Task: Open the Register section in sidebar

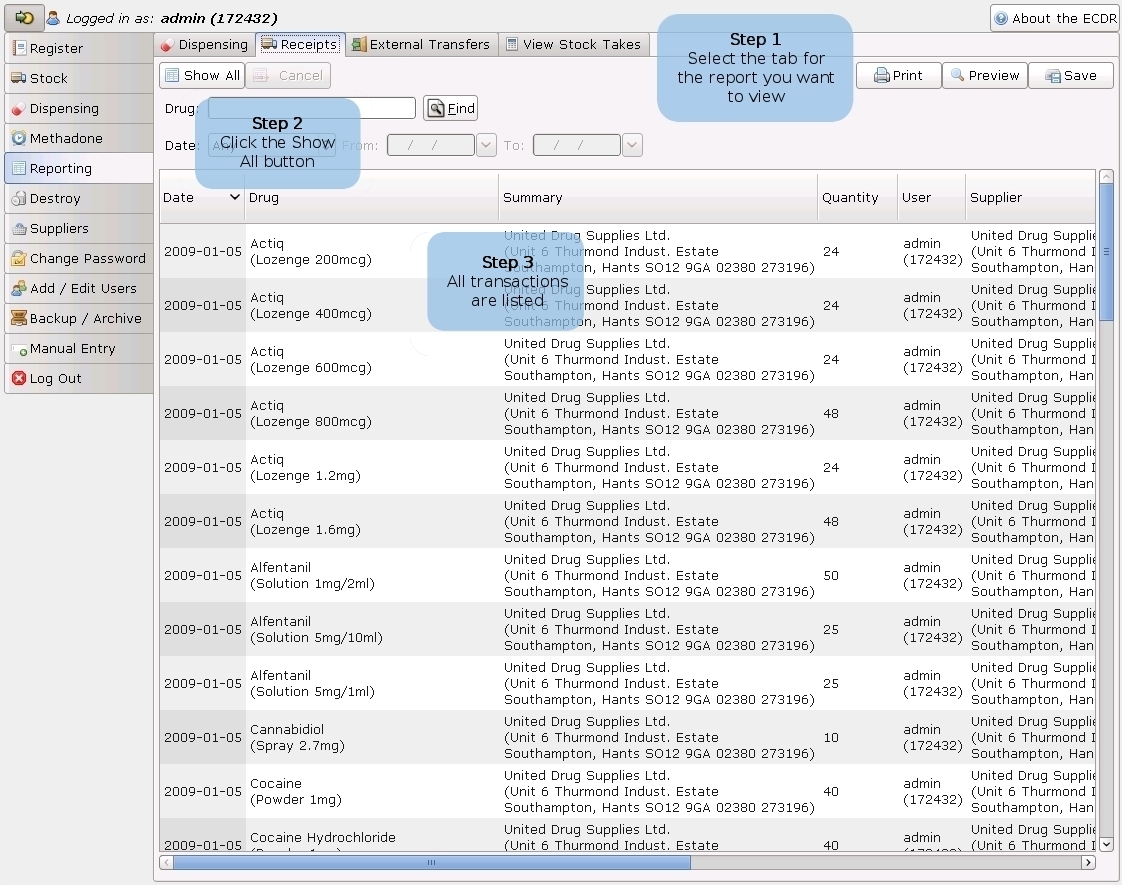Action: point(78,48)
